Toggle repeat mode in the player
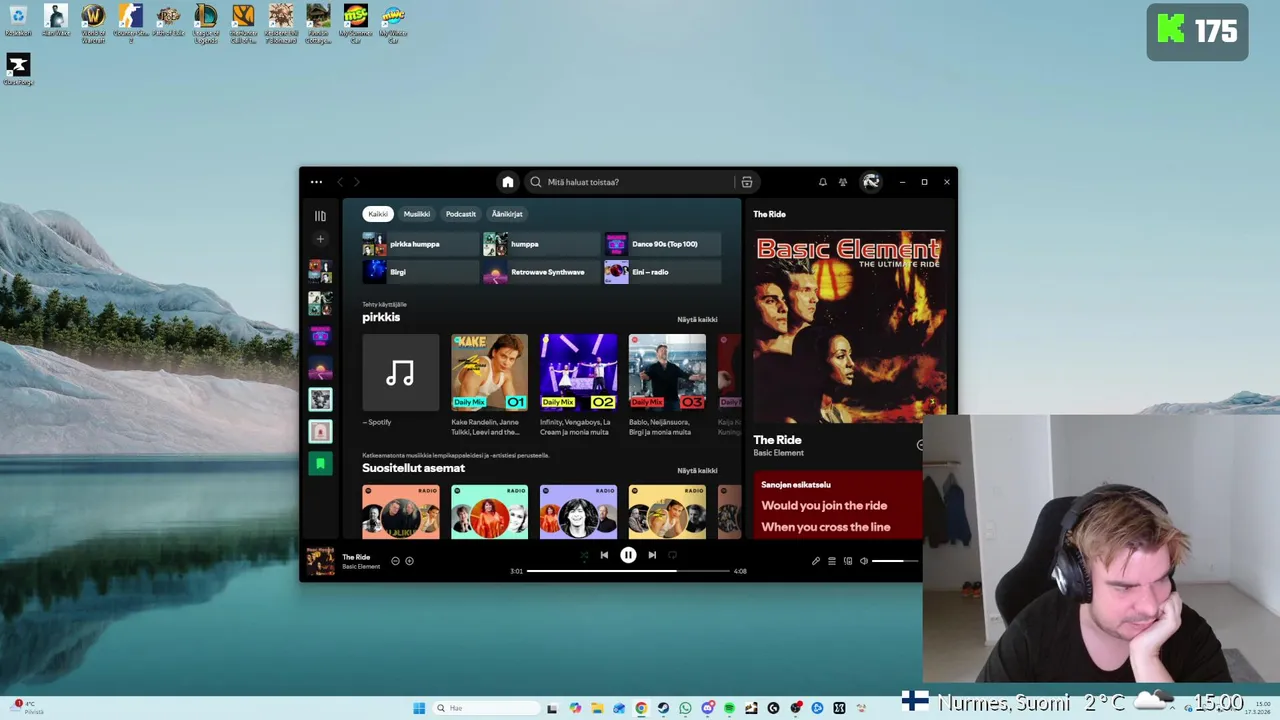Screen dimensions: 1280x720 tap(672, 555)
